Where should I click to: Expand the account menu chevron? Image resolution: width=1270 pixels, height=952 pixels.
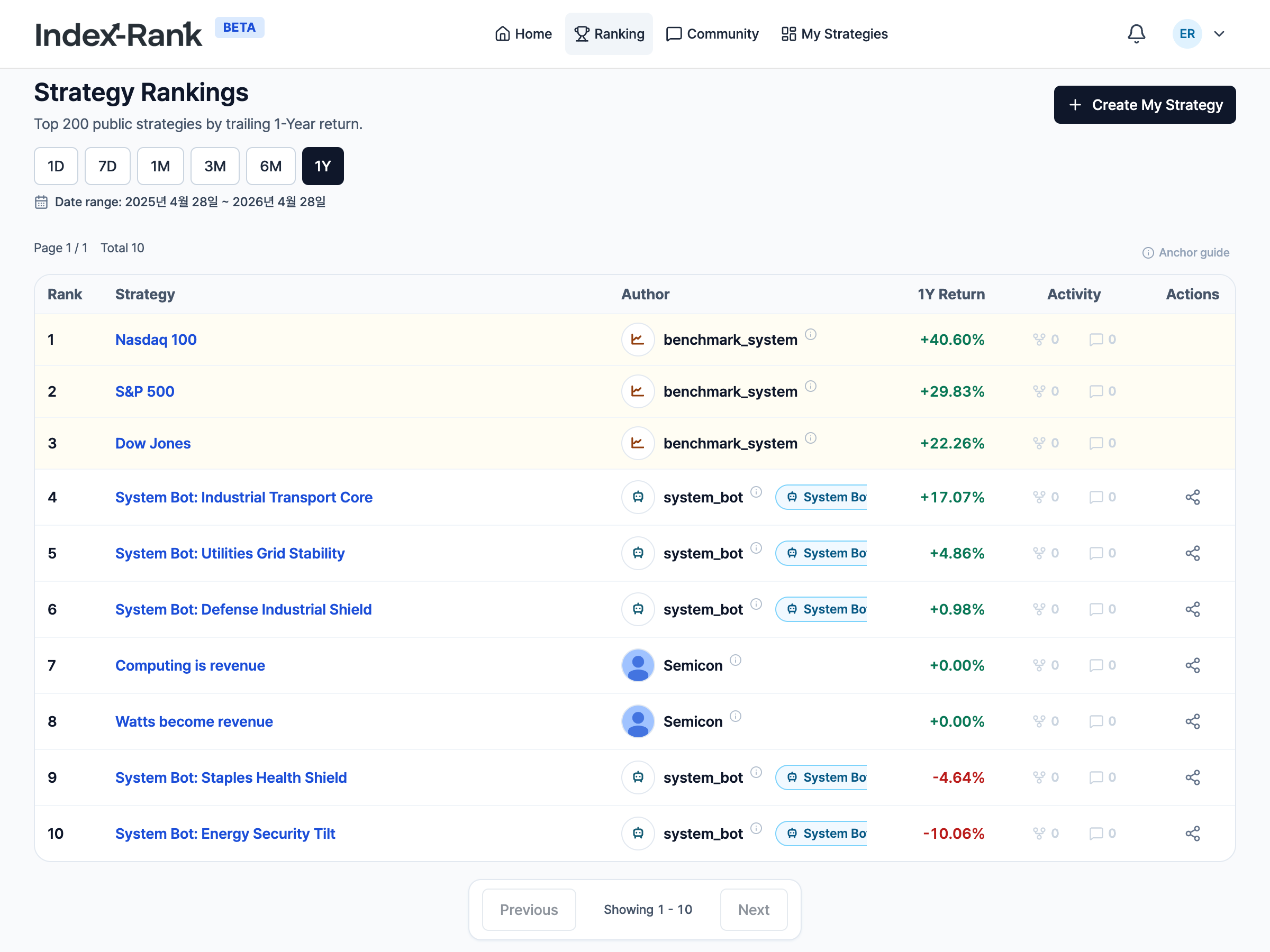point(1219,34)
